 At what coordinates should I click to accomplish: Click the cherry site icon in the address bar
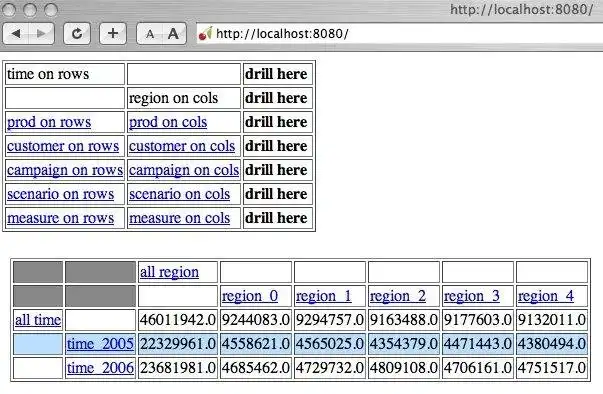click(x=205, y=34)
